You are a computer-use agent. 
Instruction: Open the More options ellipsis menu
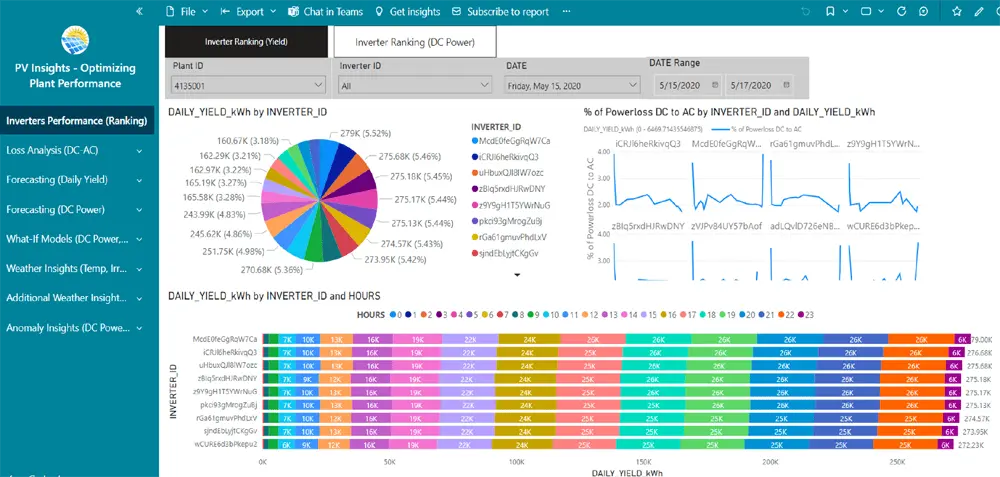[x=567, y=12]
